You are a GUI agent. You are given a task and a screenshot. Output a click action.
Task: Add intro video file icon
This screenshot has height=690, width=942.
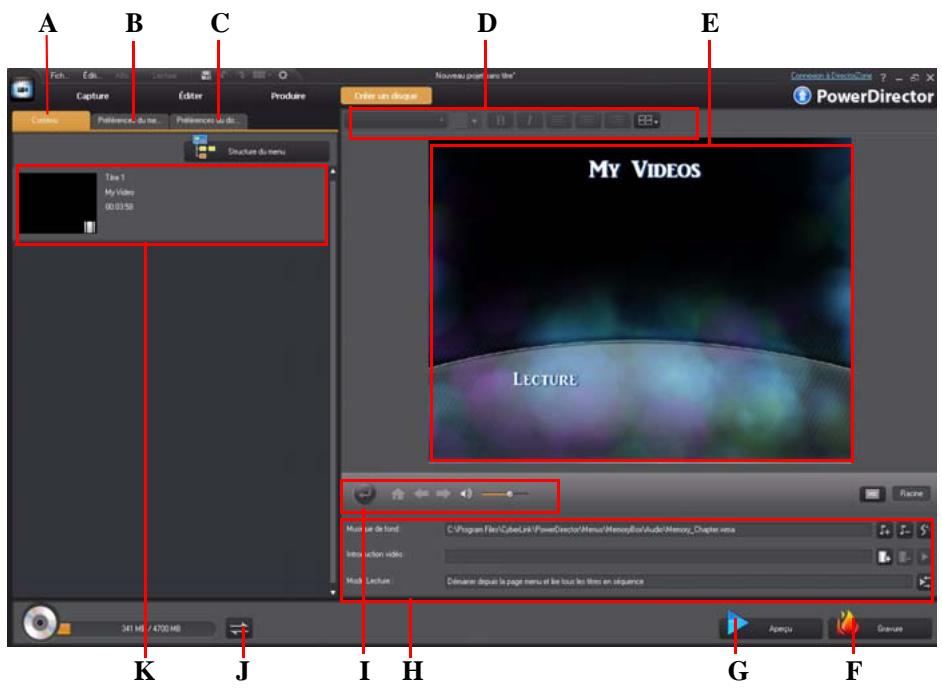click(884, 557)
